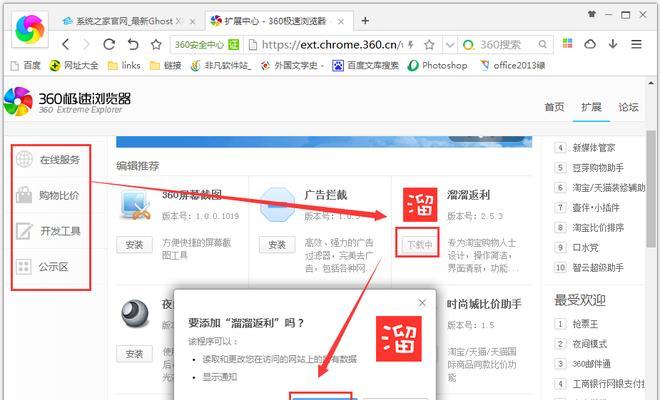Viewport: 660px width, 400px height.
Task: Click the page vertical scrollbar thumb
Action: click(x=651, y=189)
